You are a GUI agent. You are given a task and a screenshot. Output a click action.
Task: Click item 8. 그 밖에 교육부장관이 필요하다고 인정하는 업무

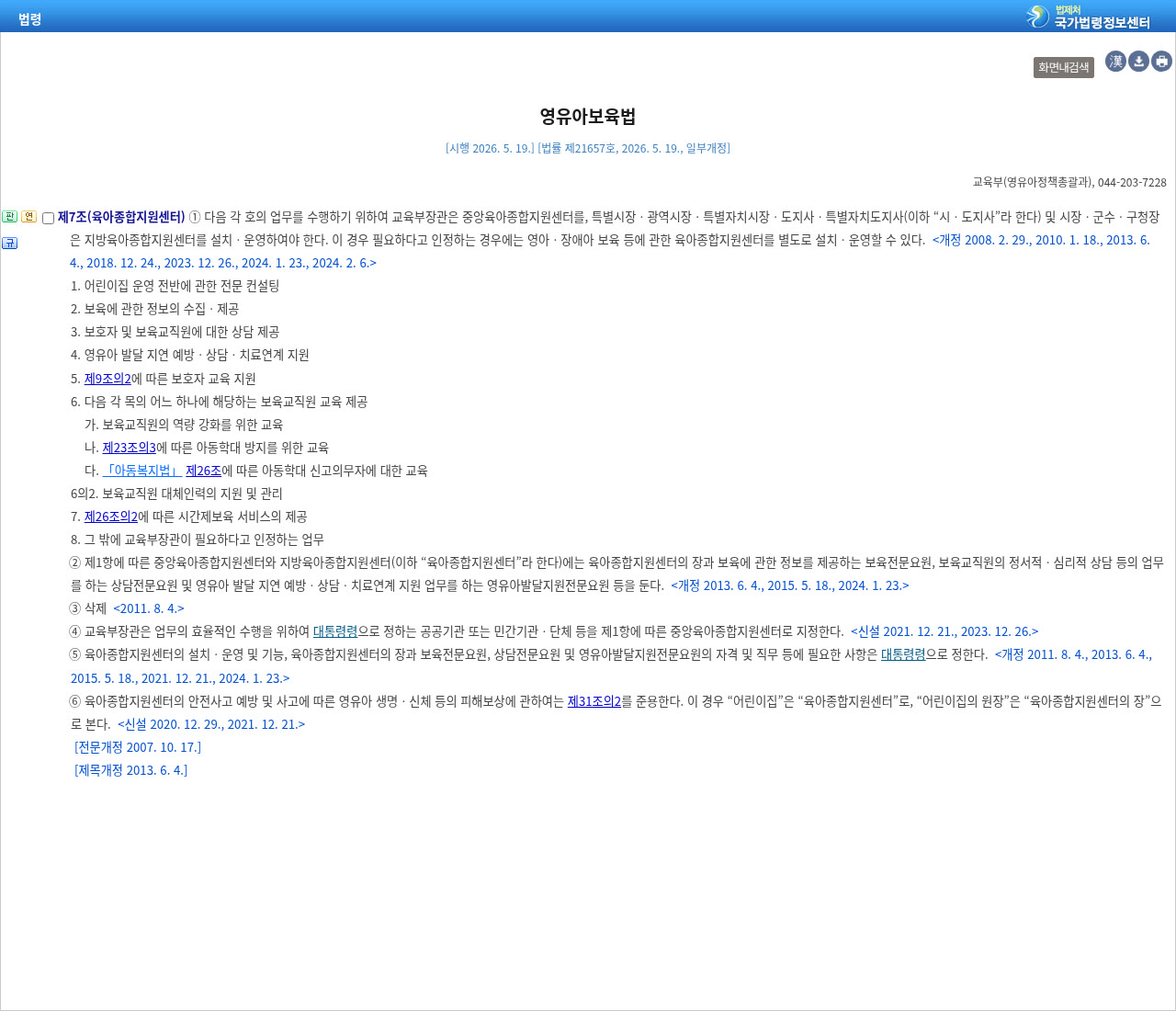[198, 540]
